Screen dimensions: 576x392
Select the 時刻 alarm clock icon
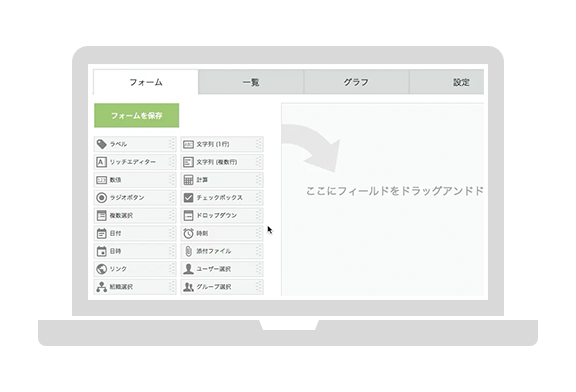coord(188,233)
